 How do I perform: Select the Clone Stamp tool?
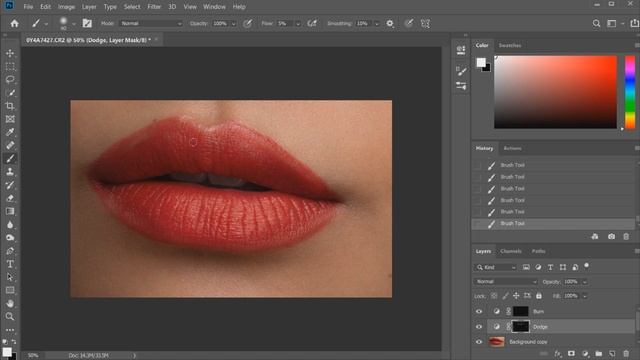click(x=10, y=171)
